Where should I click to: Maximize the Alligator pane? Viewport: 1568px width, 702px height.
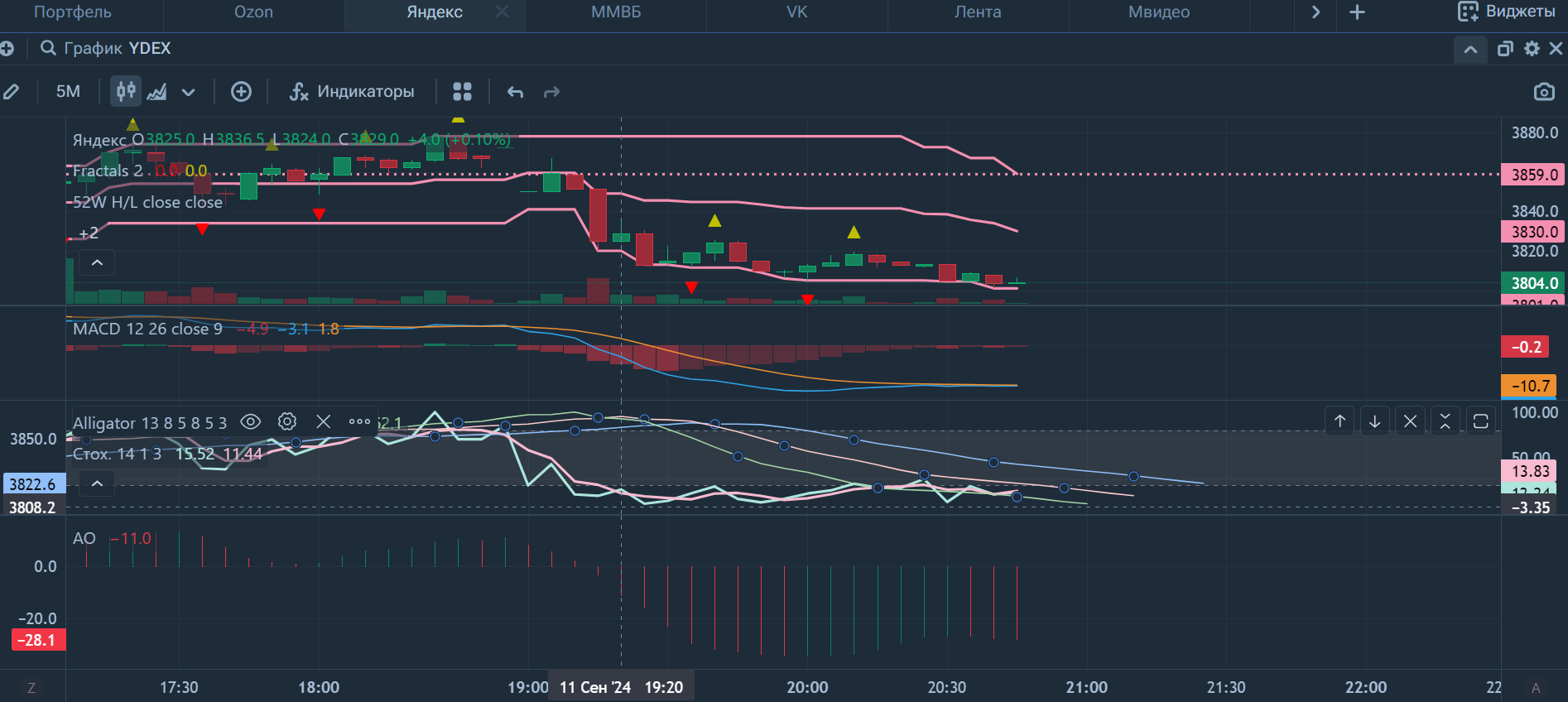(1481, 421)
